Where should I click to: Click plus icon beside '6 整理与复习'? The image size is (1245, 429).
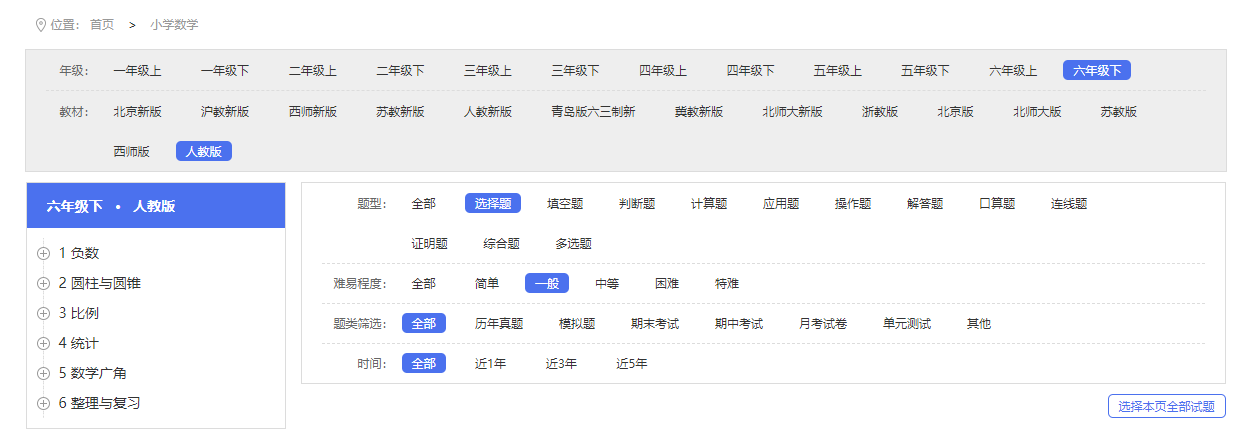pyautogui.click(x=43, y=404)
